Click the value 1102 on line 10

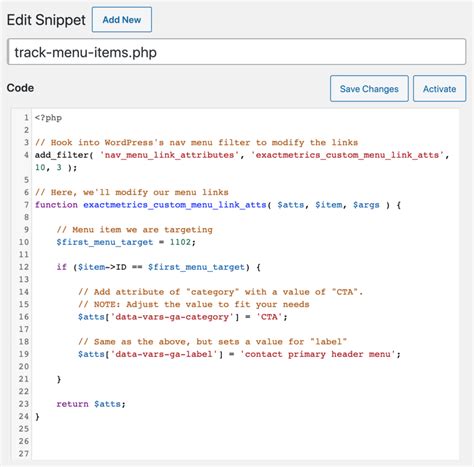[x=180, y=242]
